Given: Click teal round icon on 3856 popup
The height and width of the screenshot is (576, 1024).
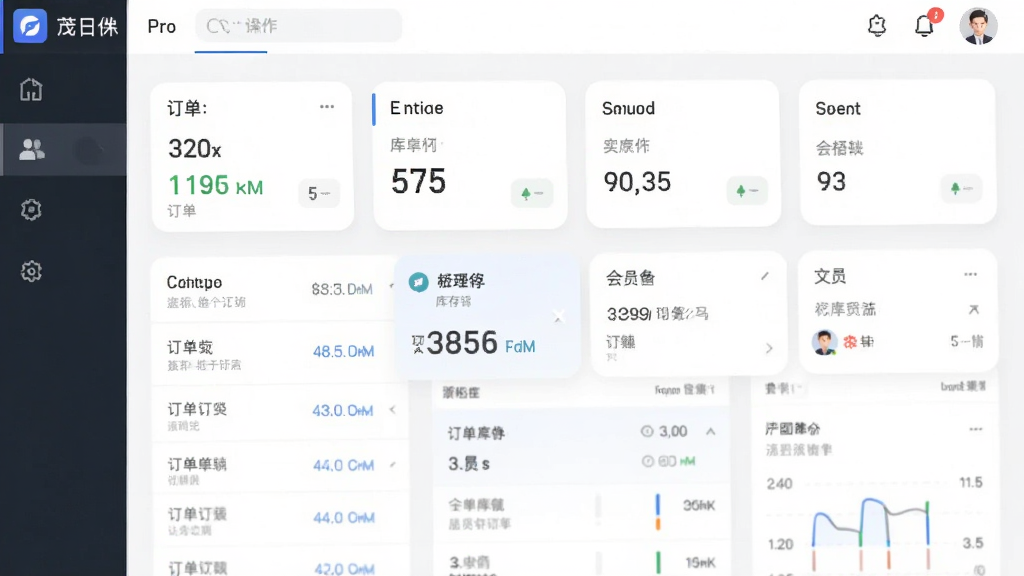Looking at the screenshot, I should click(418, 282).
